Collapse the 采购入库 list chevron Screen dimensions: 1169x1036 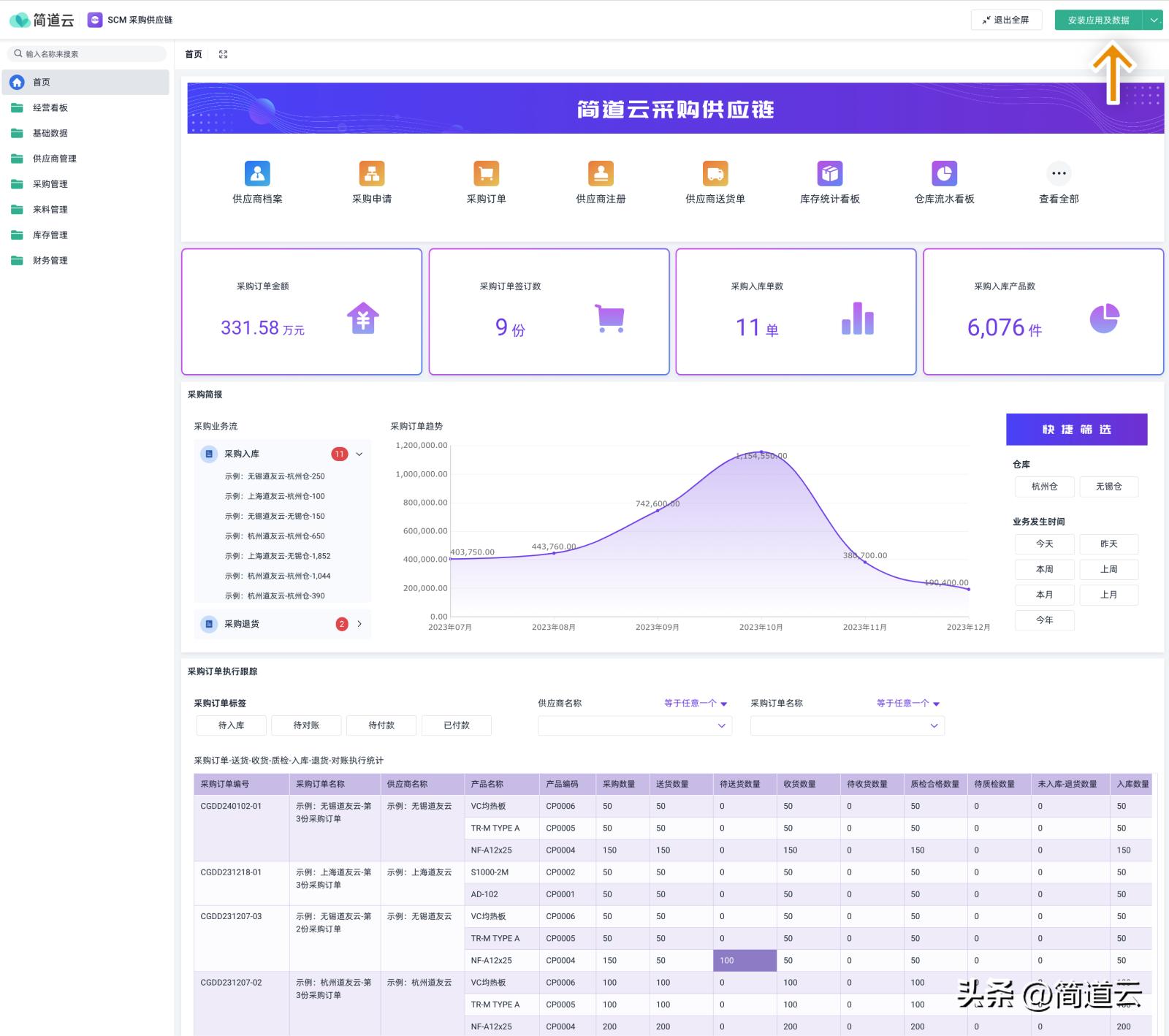click(359, 454)
